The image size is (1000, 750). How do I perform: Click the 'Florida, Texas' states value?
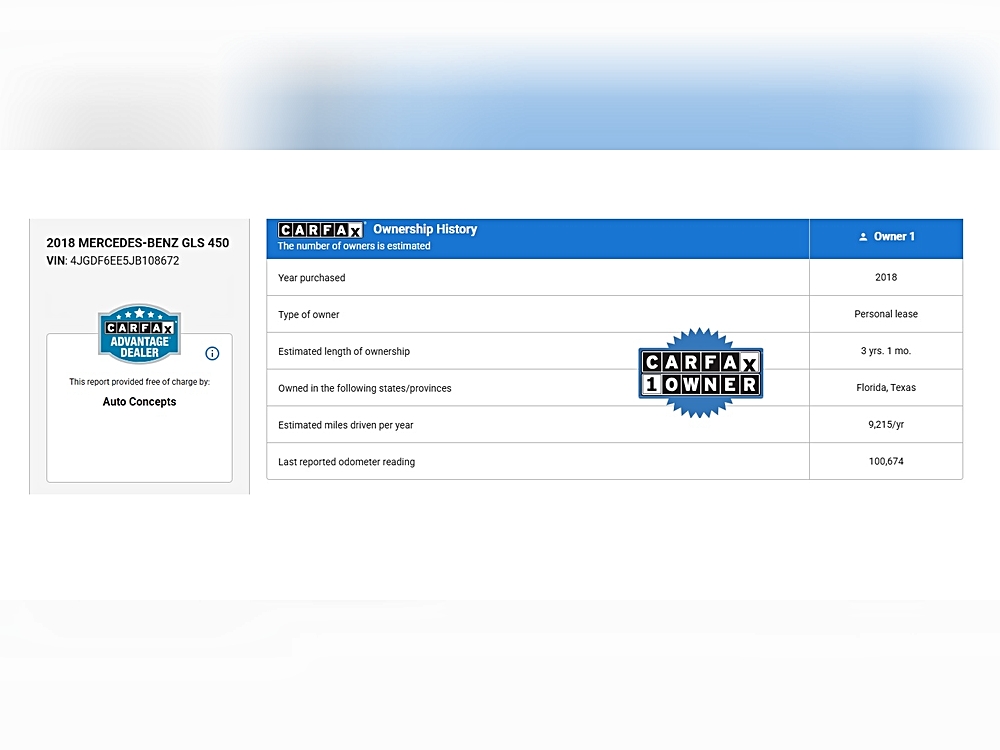click(886, 388)
